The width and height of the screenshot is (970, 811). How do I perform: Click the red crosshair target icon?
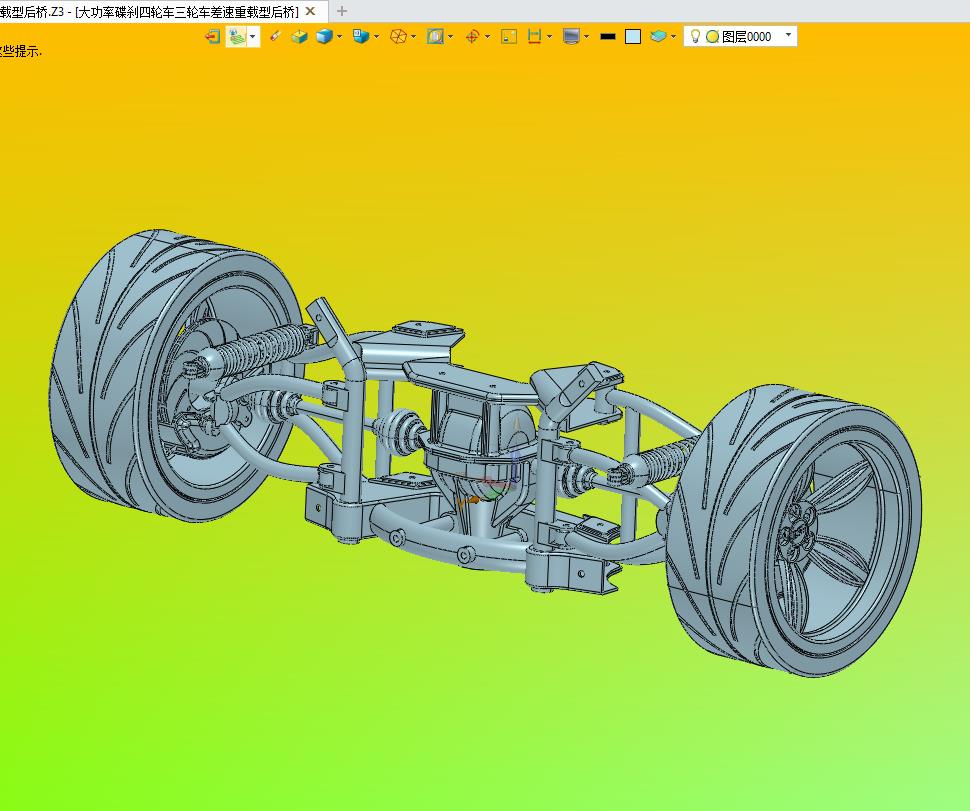coord(473,36)
